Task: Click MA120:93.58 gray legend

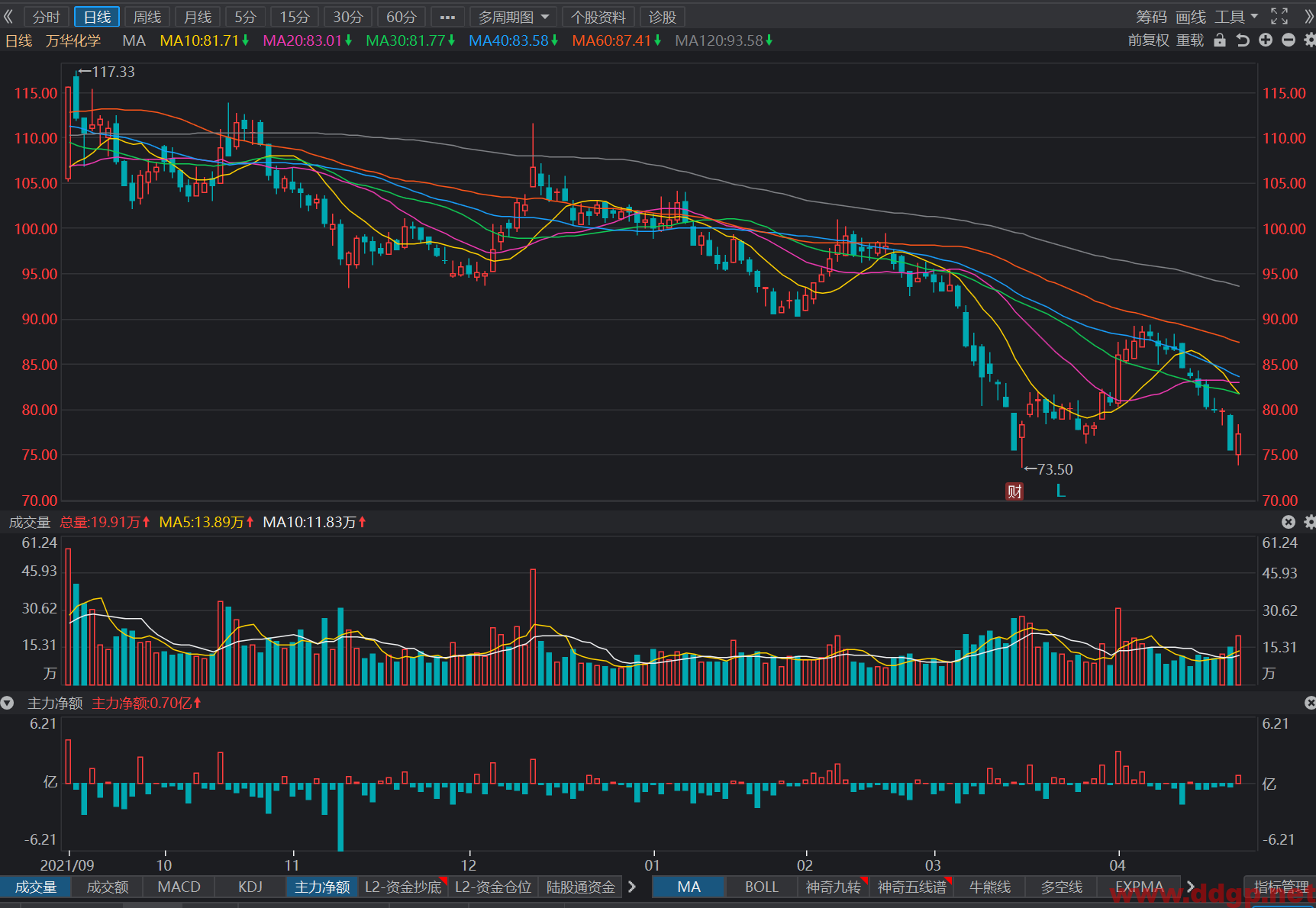Action: pos(724,40)
